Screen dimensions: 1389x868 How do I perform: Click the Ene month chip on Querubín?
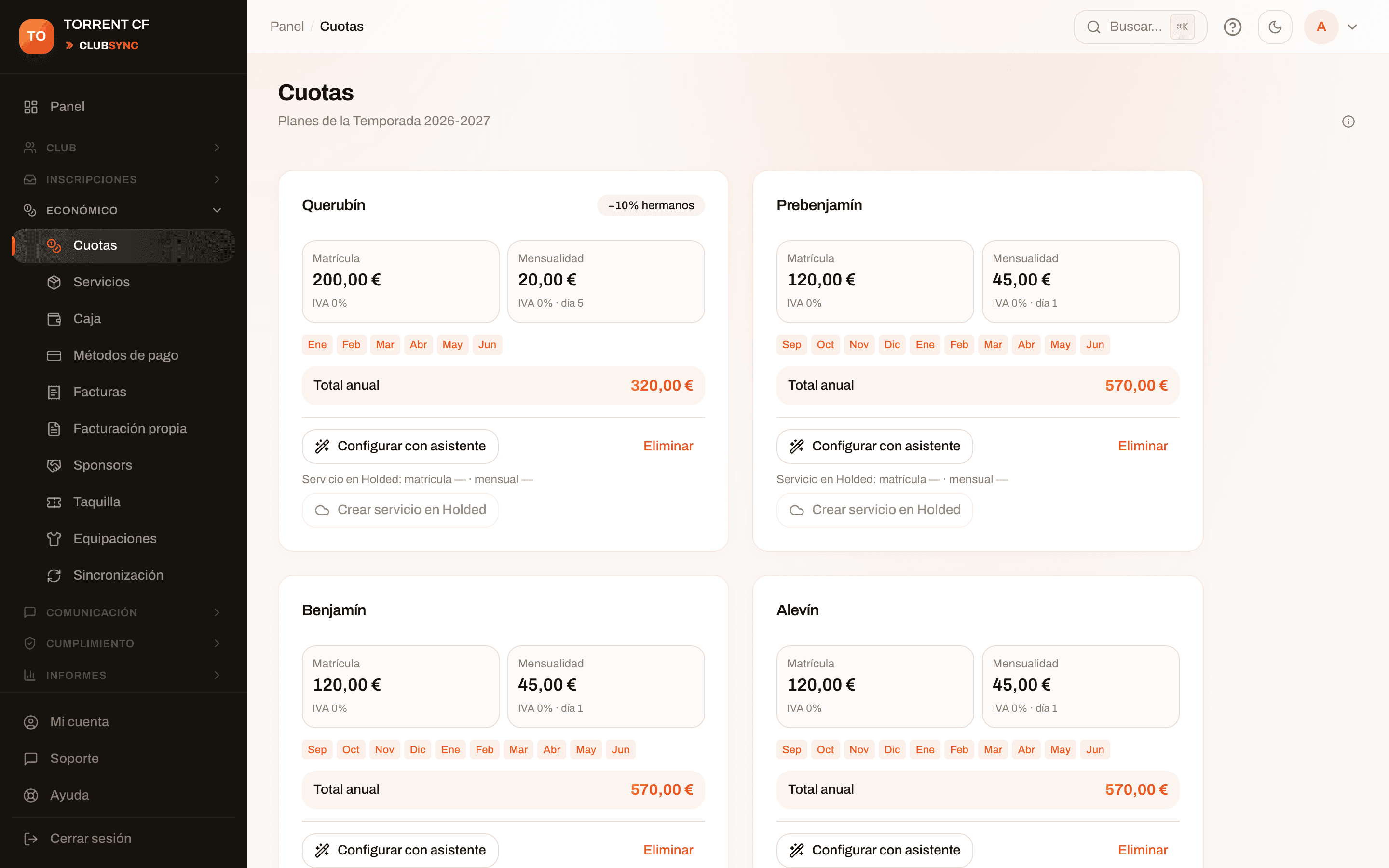tap(317, 345)
